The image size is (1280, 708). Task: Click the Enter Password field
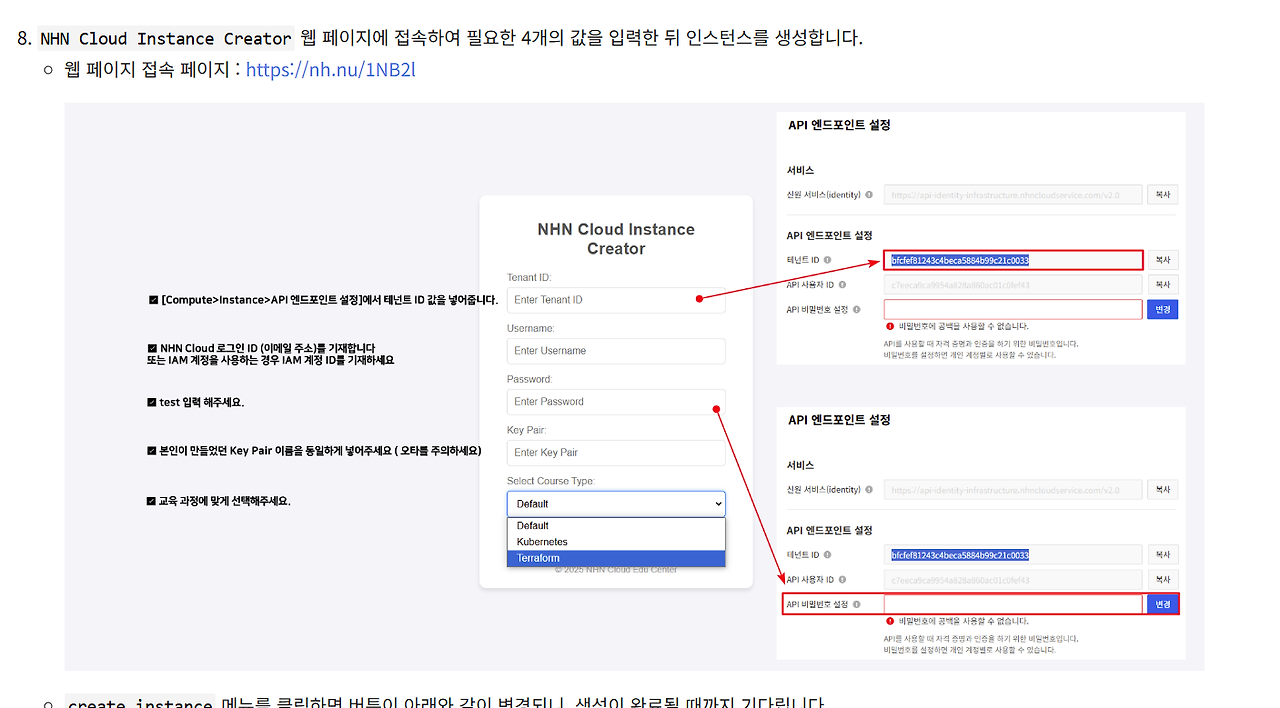[616, 402]
